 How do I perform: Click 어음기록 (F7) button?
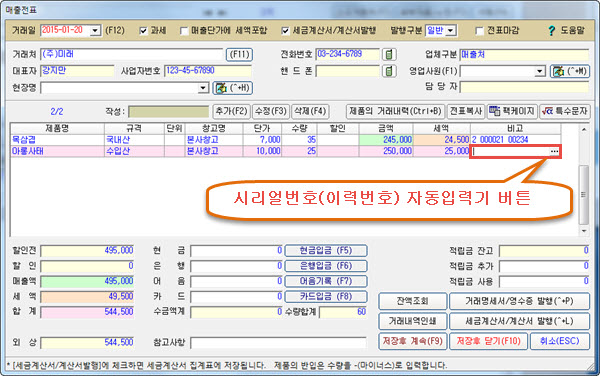tap(326, 282)
